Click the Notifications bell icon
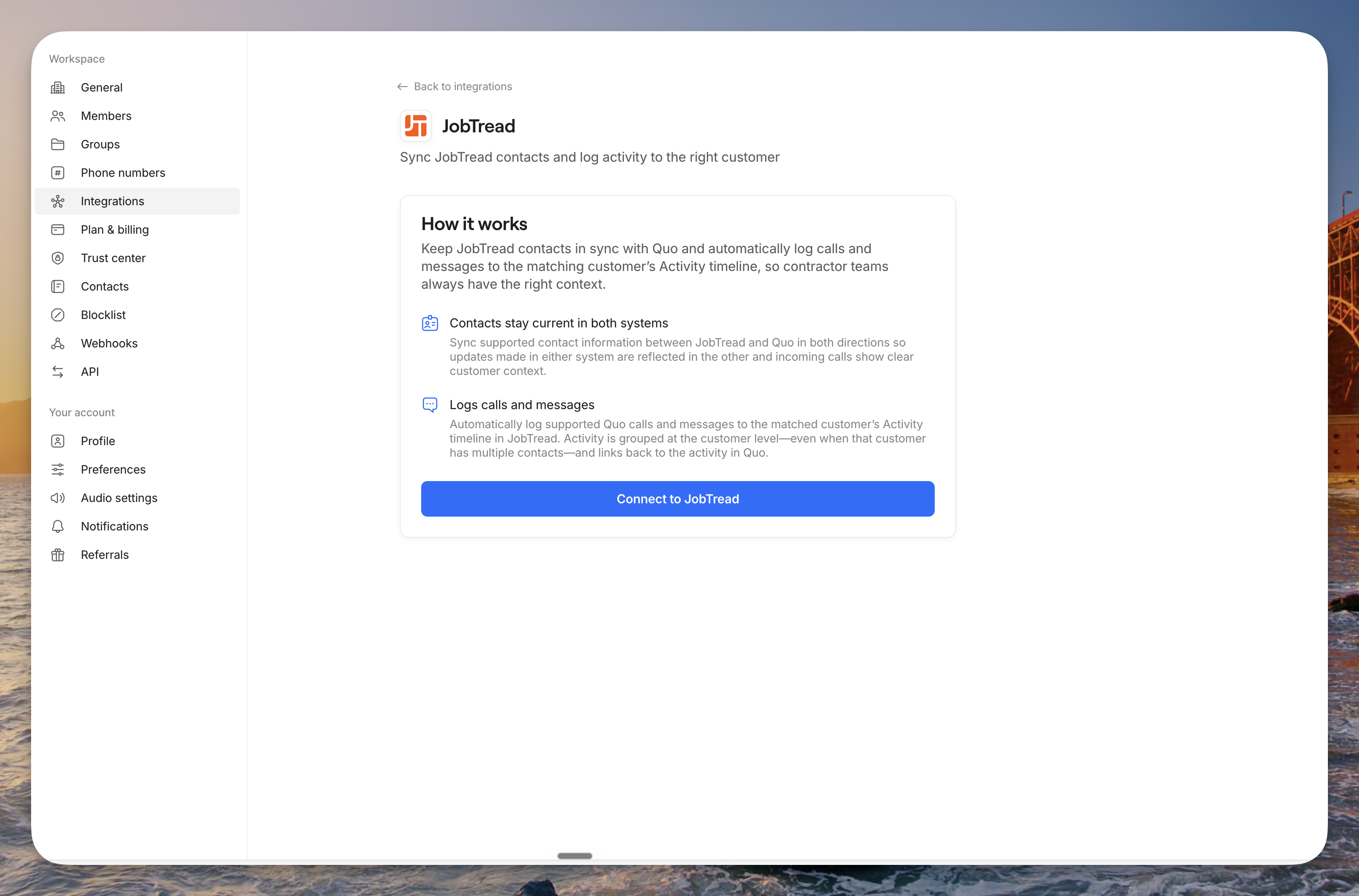The height and width of the screenshot is (896, 1359). [x=58, y=526]
